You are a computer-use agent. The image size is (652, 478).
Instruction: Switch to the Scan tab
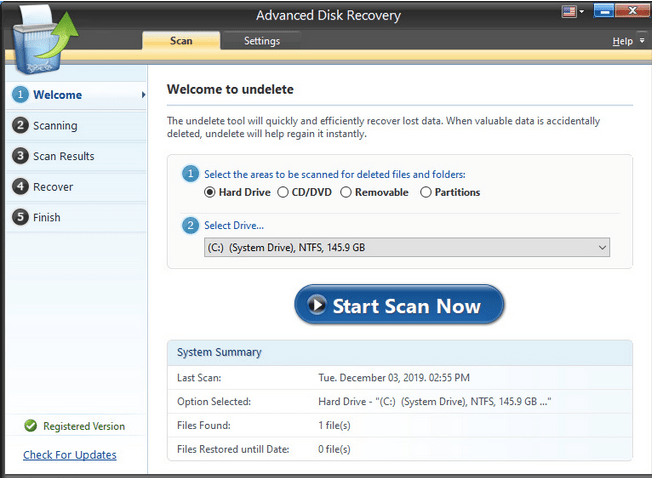[181, 41]
